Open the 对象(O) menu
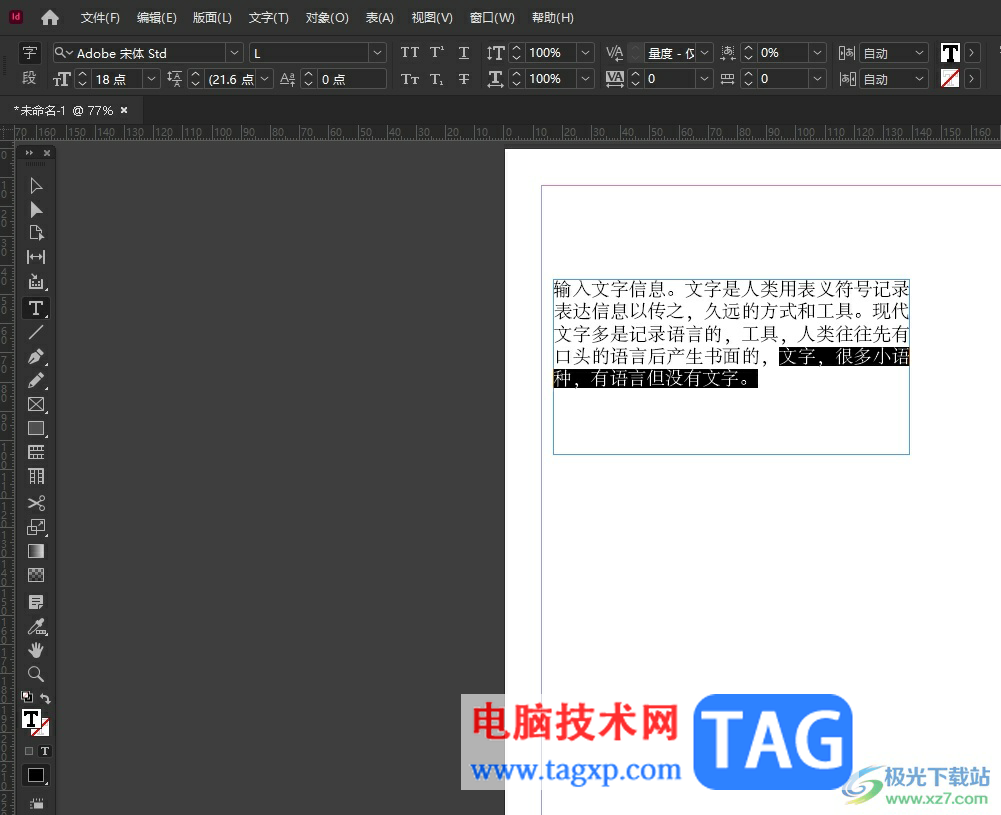 click(x=327, y=18)
